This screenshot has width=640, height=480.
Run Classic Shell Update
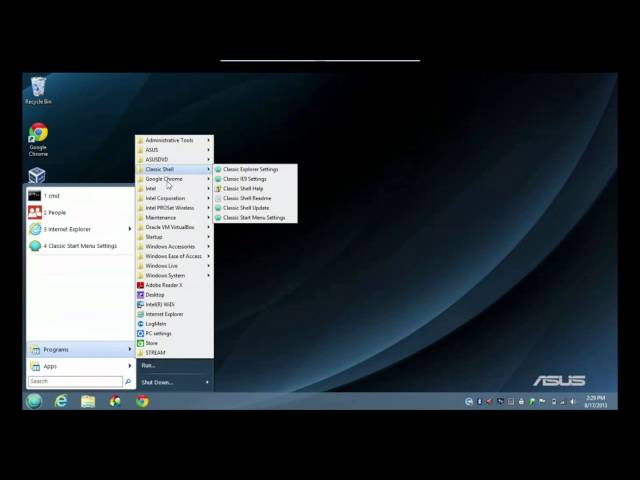tap(256, 208)
